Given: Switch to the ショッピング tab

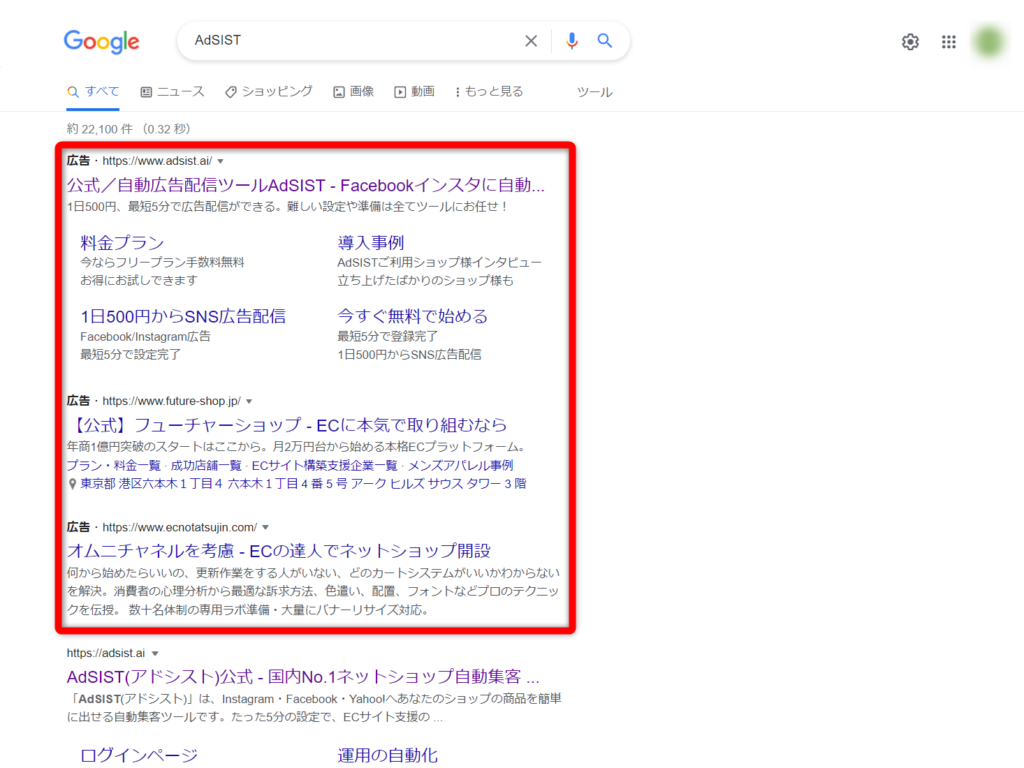Looking at the screenshot, I should pyautogui.click(x=268, y=92).
